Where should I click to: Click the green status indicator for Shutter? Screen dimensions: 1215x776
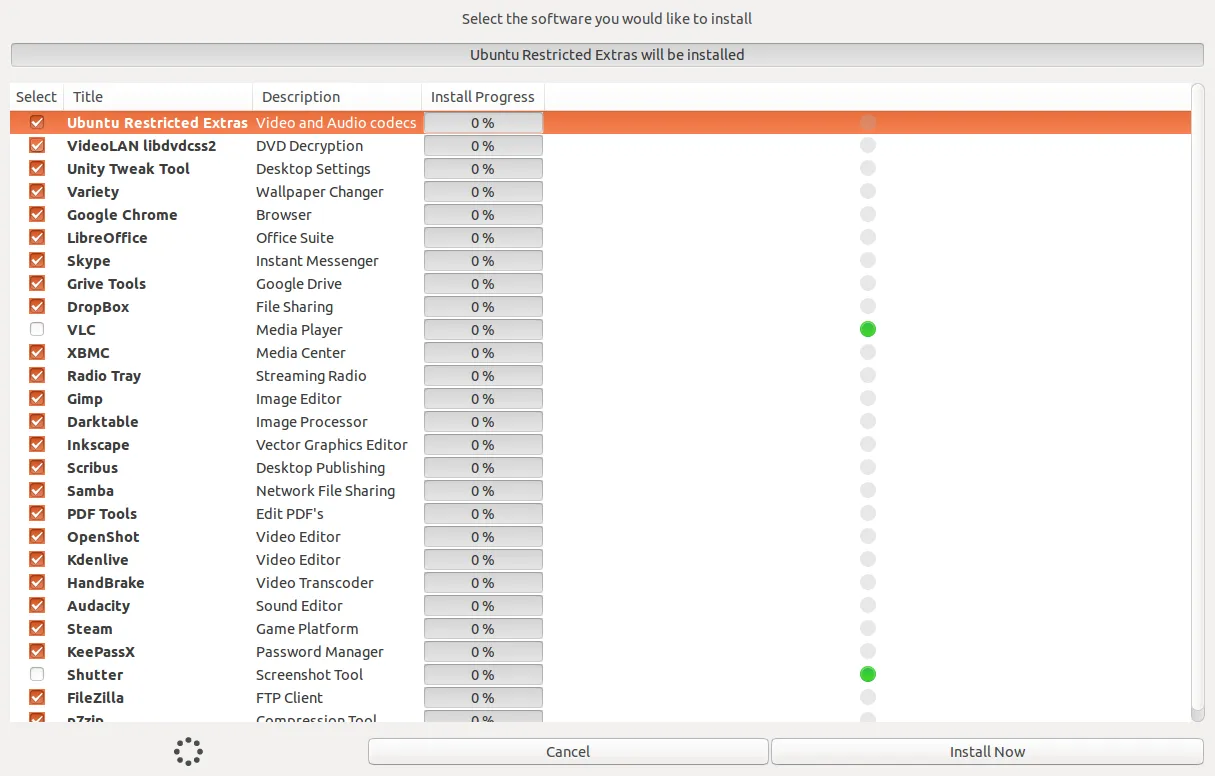tap(868, 674)
